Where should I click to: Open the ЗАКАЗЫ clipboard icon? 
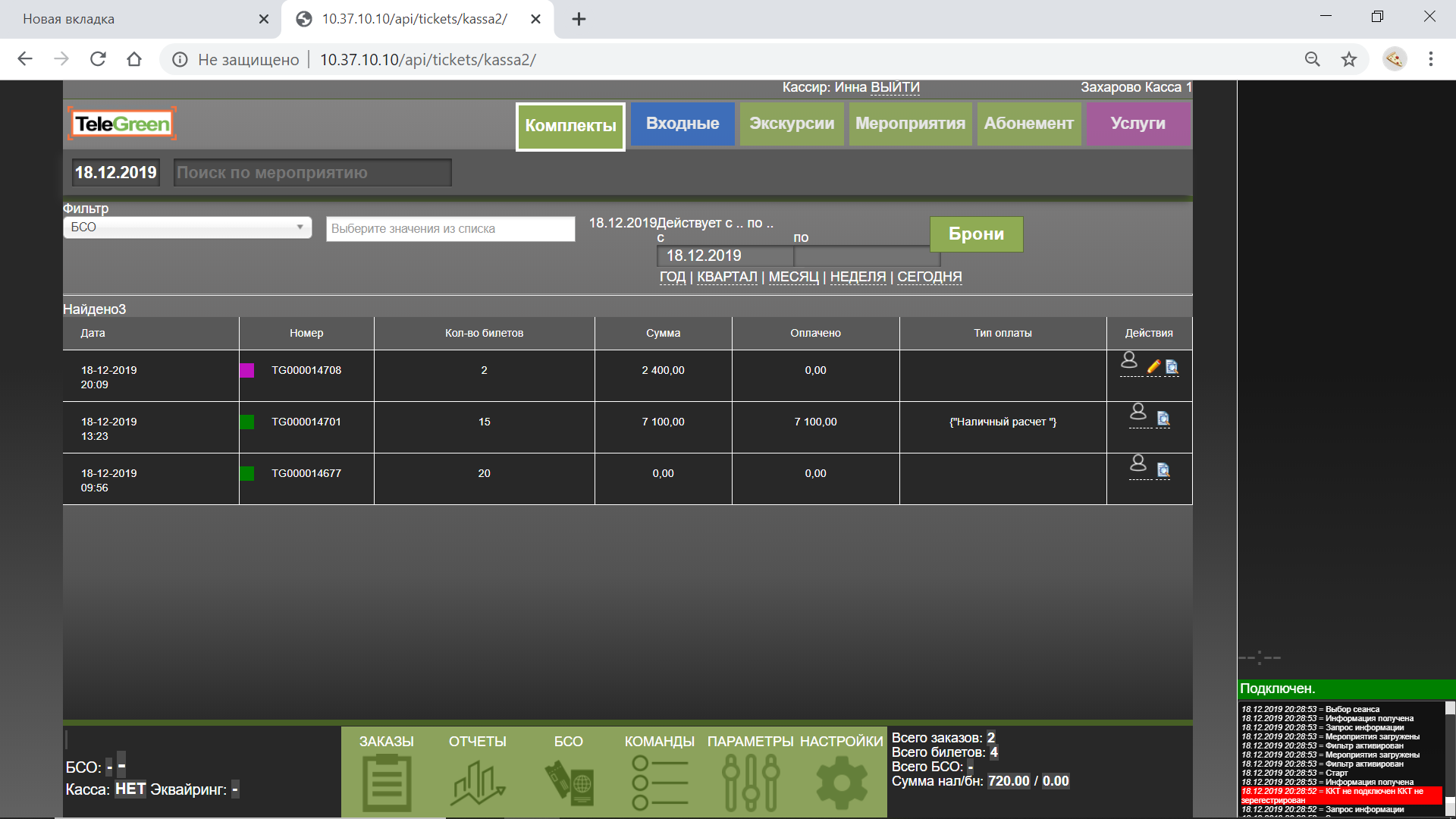pyautogui.click(x=386, y=781)
